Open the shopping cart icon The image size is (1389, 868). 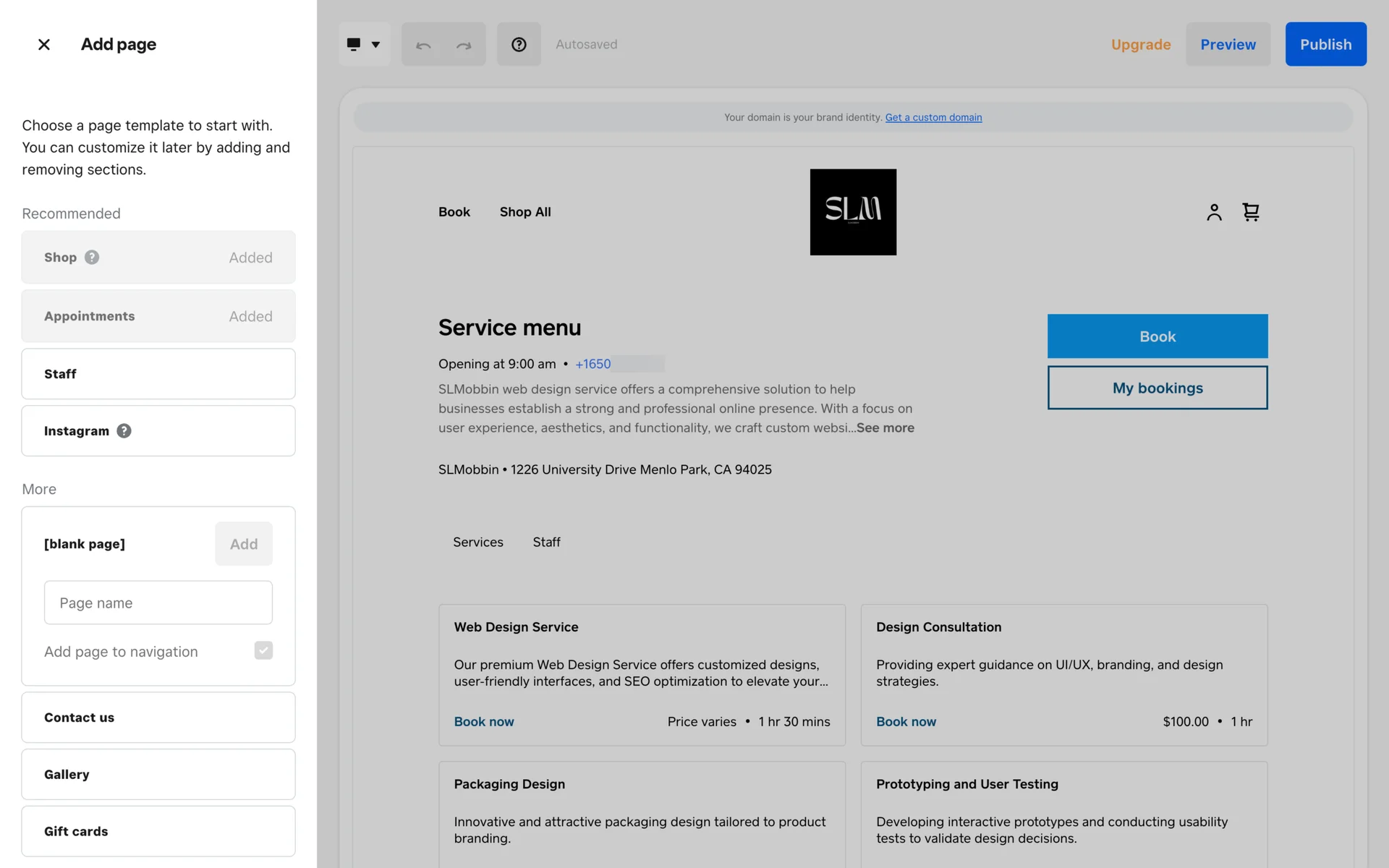click(x=1251, y=212)
